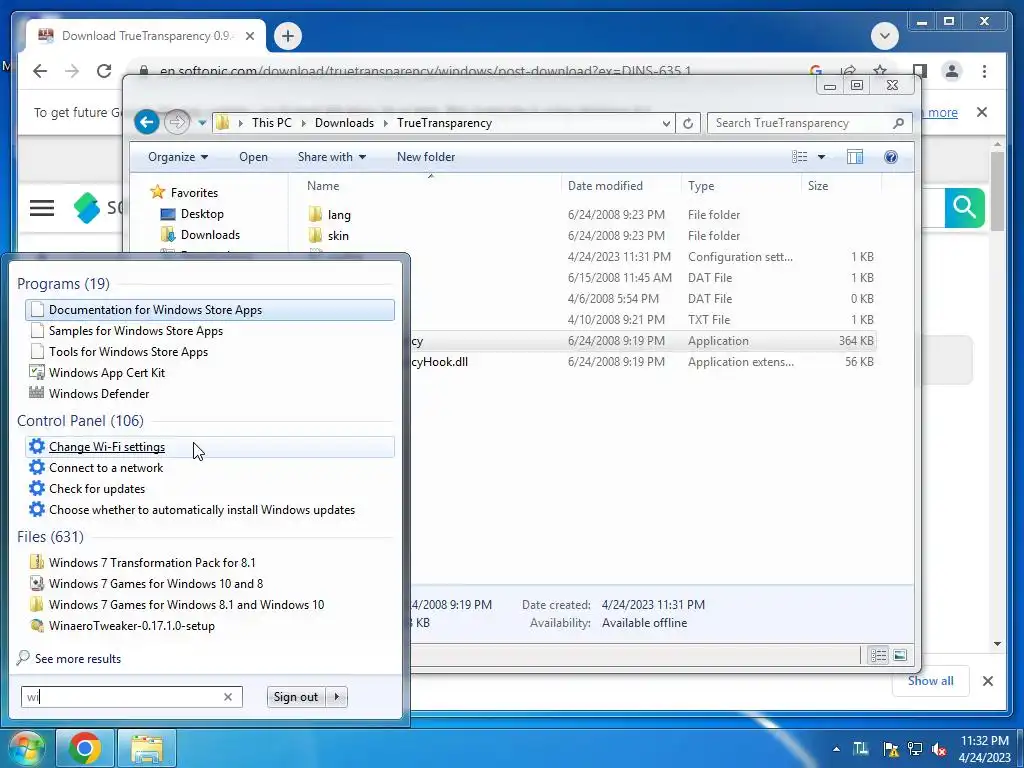
Task: Click This PC in Explorer address bar
Action: point(272,123)
